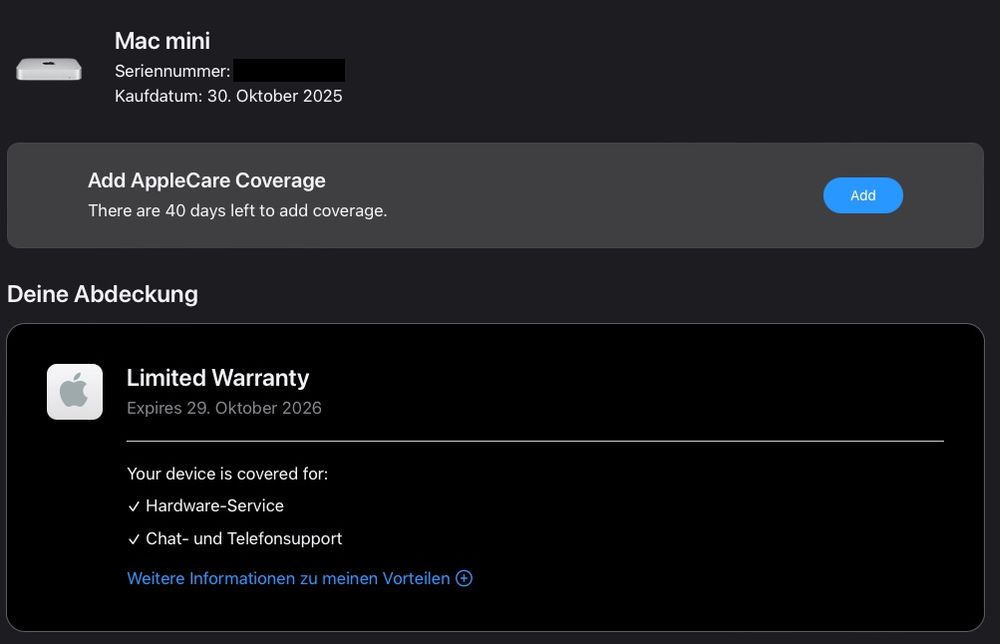Click the Add AppleCare Coverage heading
This screenshot has height=644, width=1000.
[206, 181]
